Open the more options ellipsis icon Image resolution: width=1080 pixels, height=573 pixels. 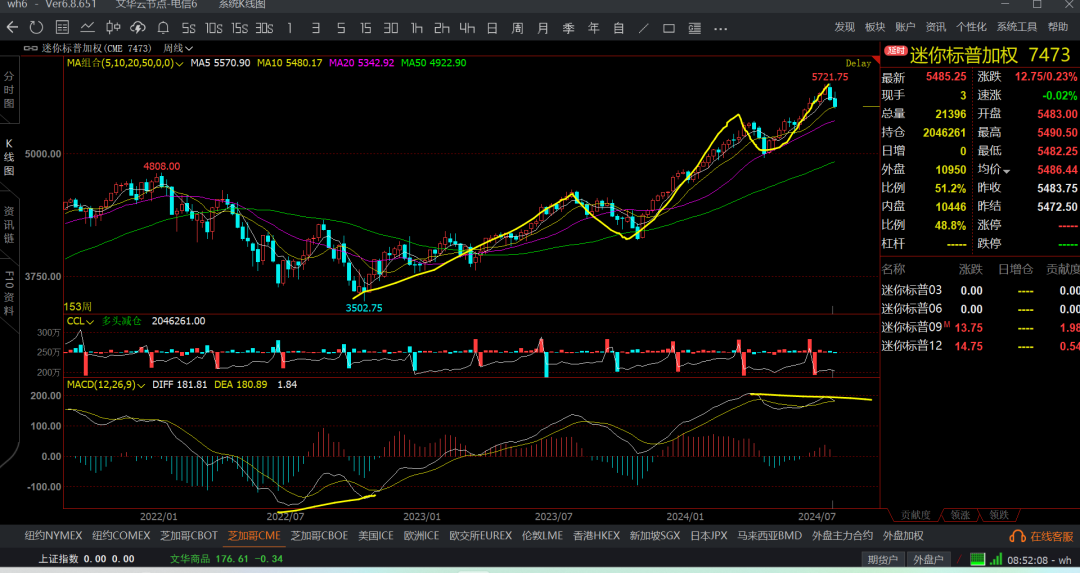[720, 28]
